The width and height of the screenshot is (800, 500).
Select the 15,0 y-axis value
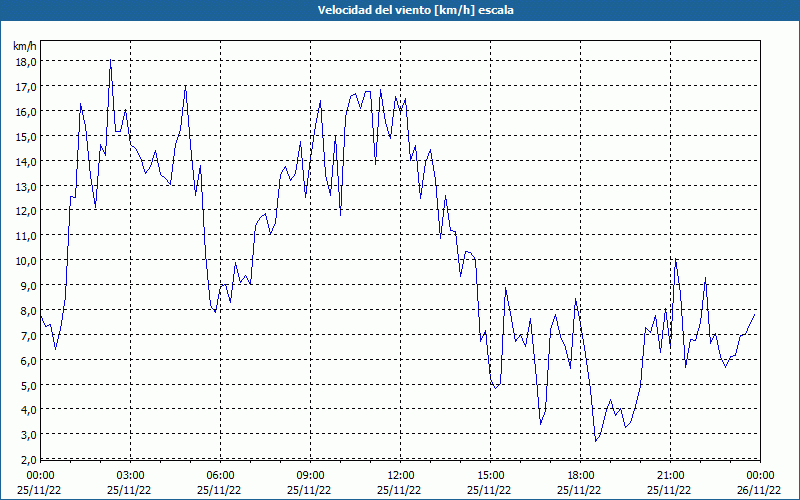(x=26, y=137)
